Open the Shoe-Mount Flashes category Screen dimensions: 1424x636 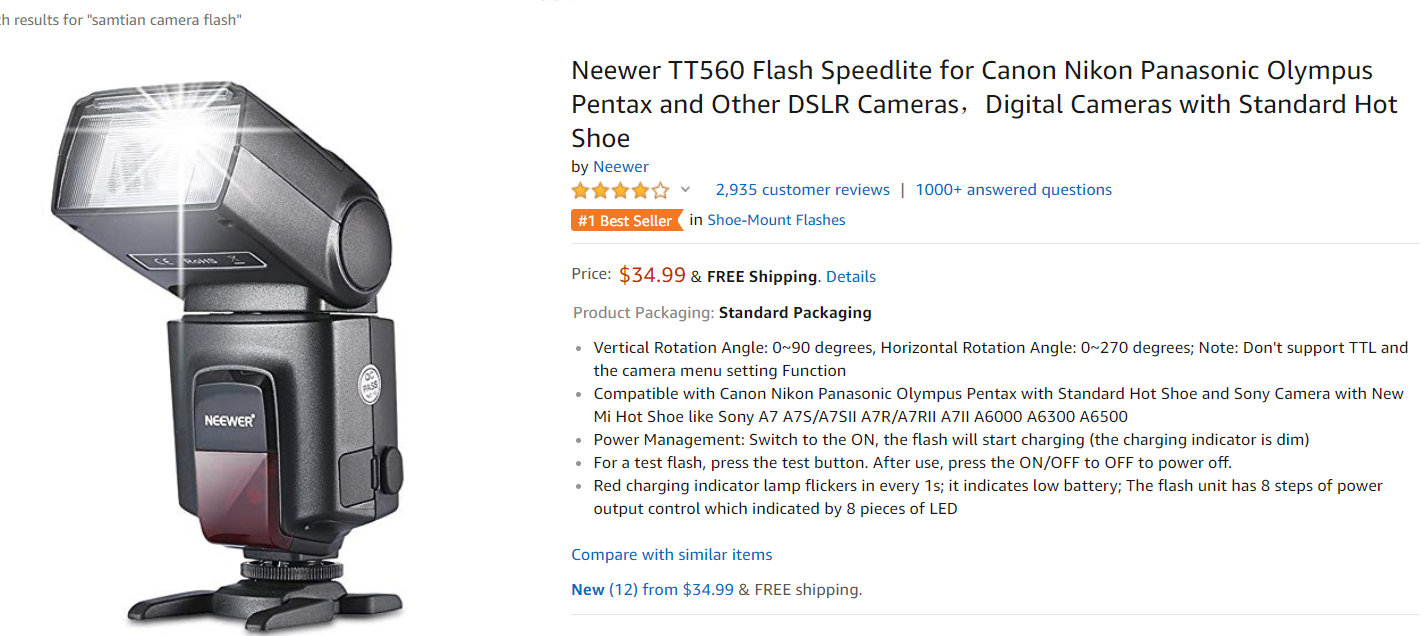coord(776,220)
